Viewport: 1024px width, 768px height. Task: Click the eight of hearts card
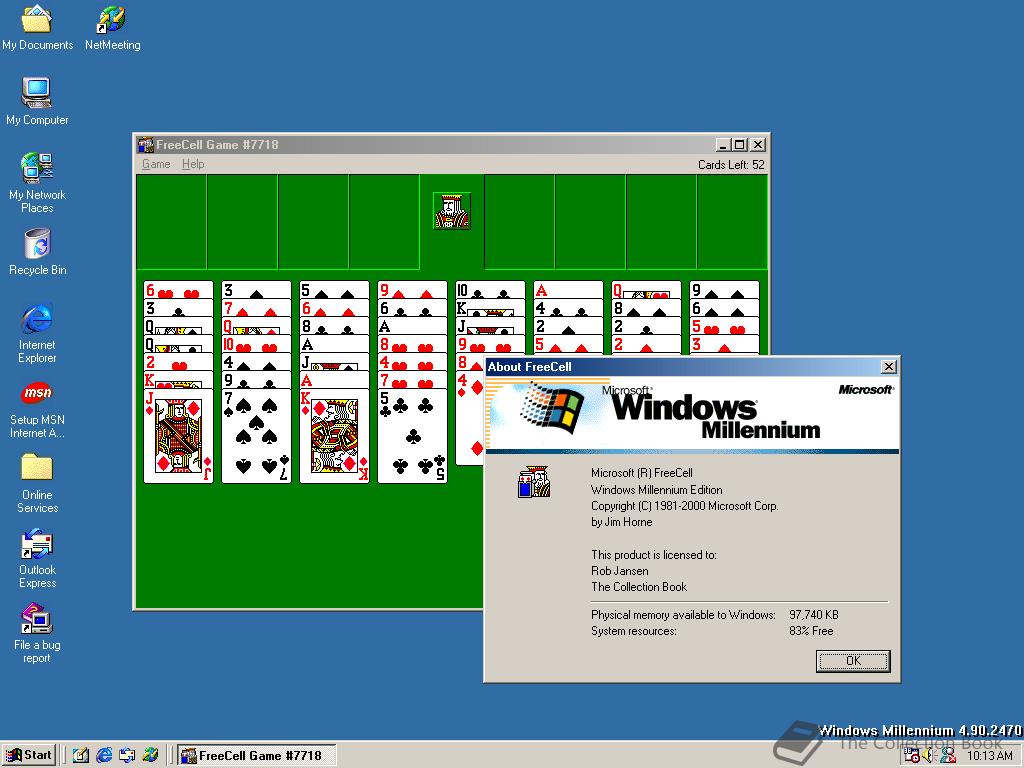pos(412,344)
